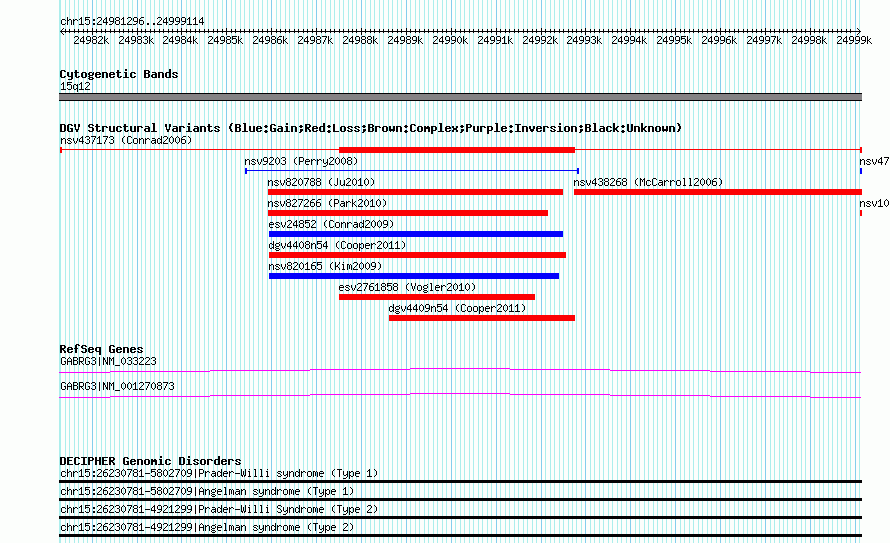Click the red bar under nsv438268
The width and height of the screenshot is (890, 543).
pos(718,192)
